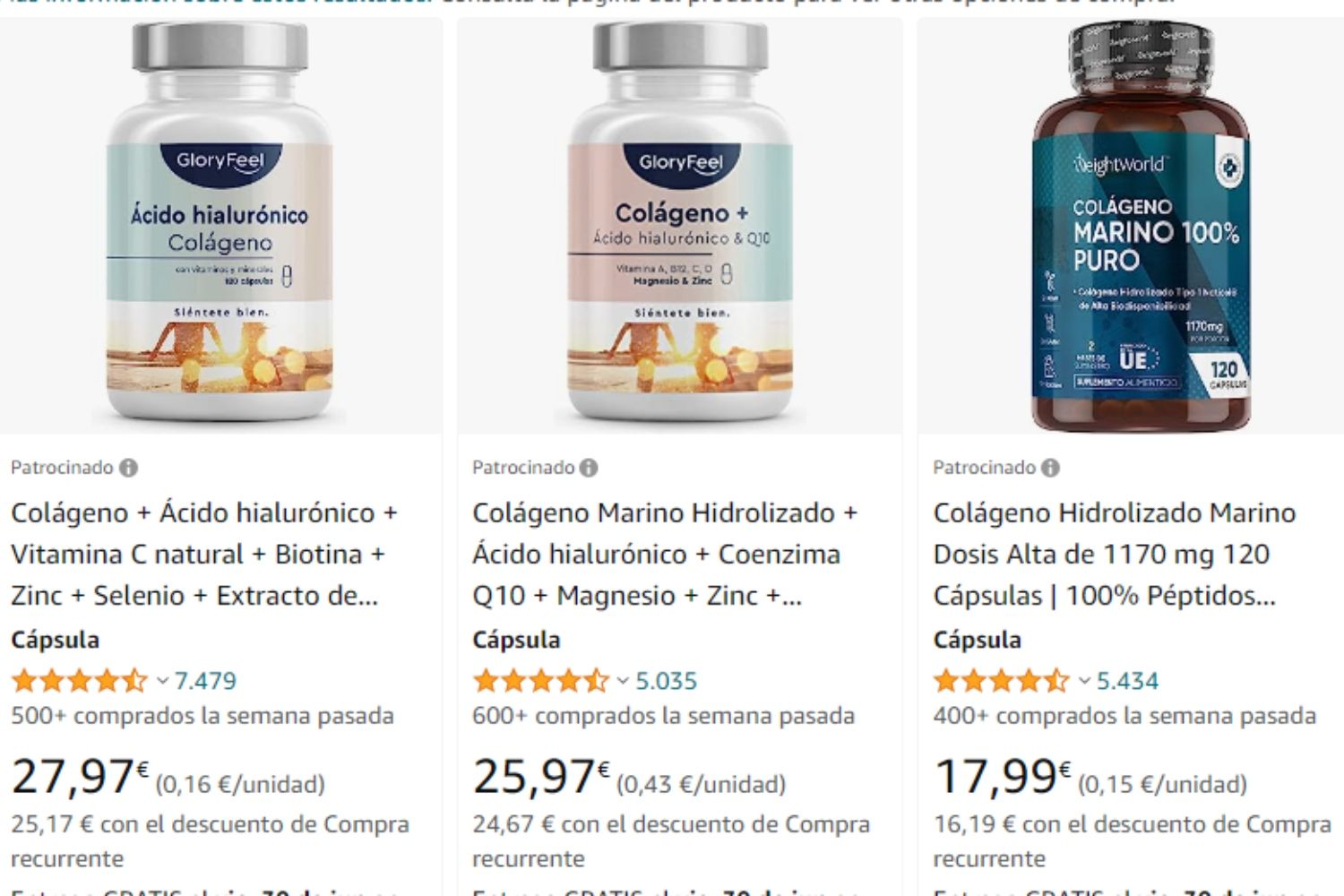
Task: Click info icon next to third Patrocinado label
Action: [1050, 468]
